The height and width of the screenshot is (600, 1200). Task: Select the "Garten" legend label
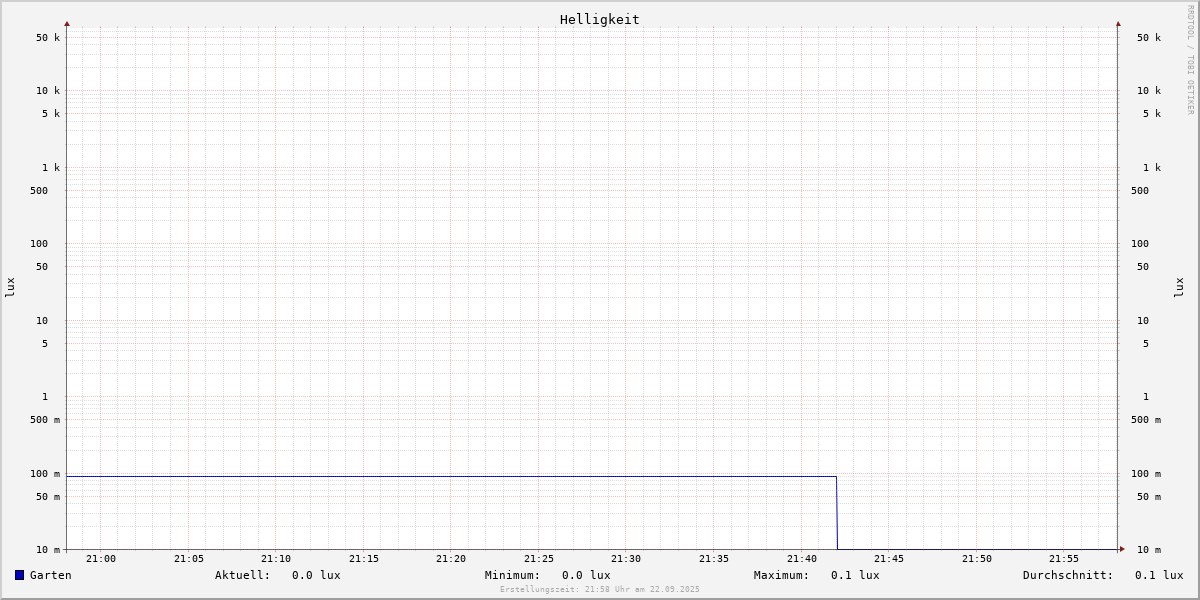[51, 575]
